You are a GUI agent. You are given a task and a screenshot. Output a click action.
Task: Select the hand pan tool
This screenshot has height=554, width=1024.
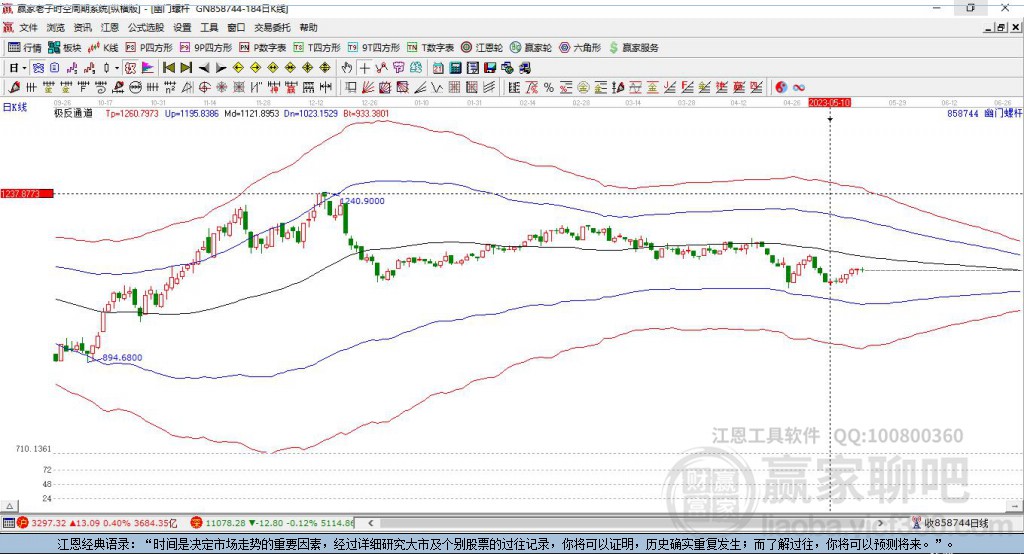coord(347,68)
